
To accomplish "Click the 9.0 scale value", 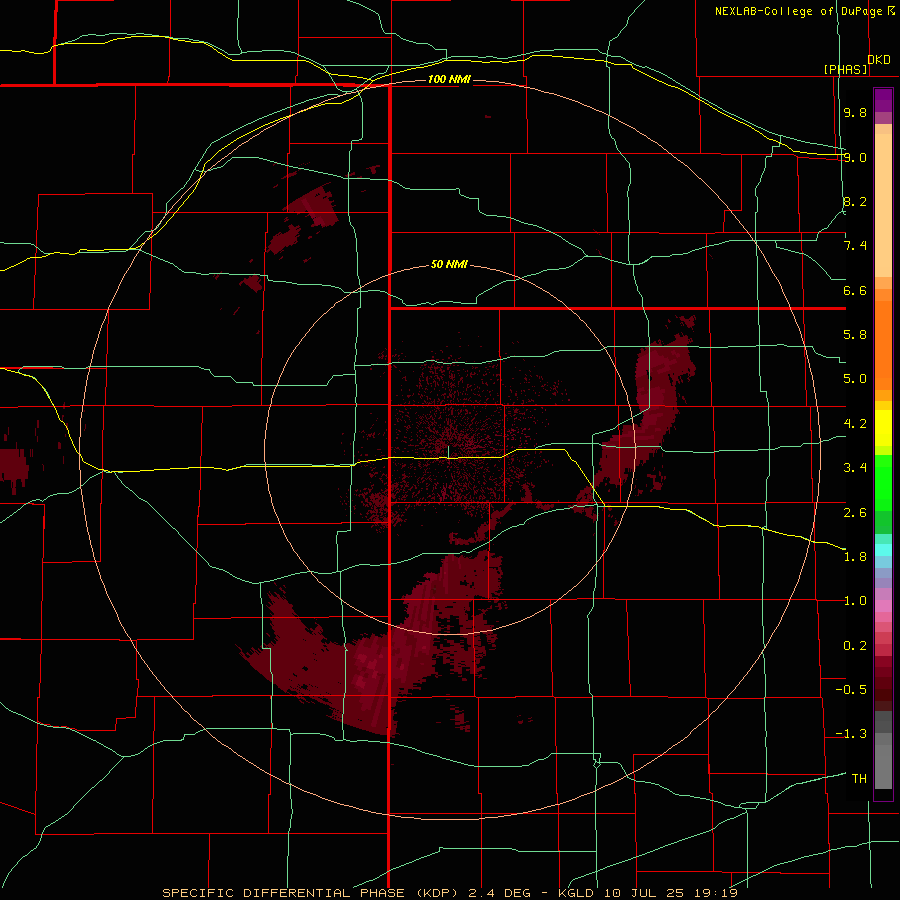I will [x=855, y=157].
